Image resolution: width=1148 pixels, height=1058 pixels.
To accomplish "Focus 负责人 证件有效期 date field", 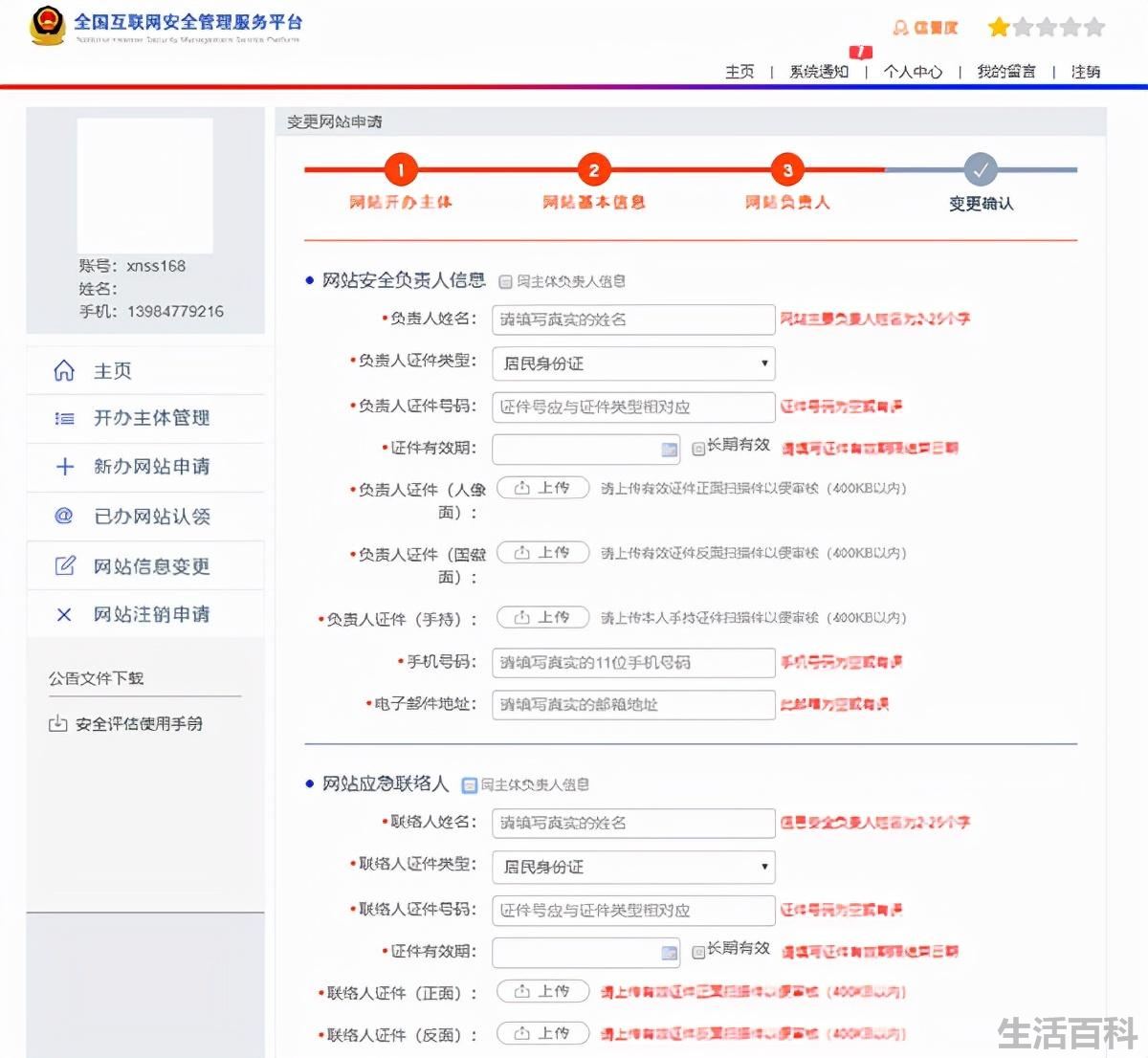I will pos(586,449).
